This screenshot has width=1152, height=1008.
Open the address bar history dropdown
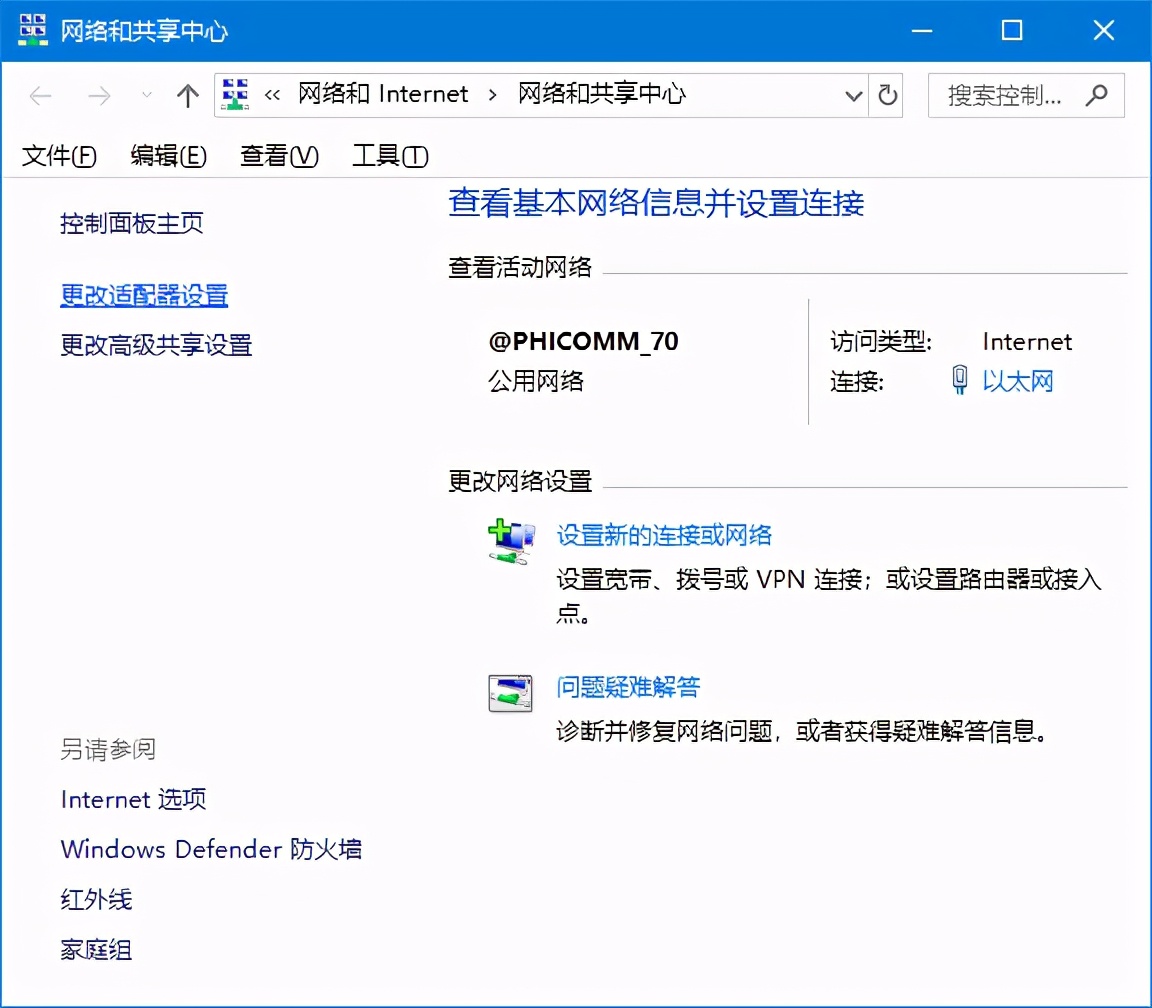[852, 96]
